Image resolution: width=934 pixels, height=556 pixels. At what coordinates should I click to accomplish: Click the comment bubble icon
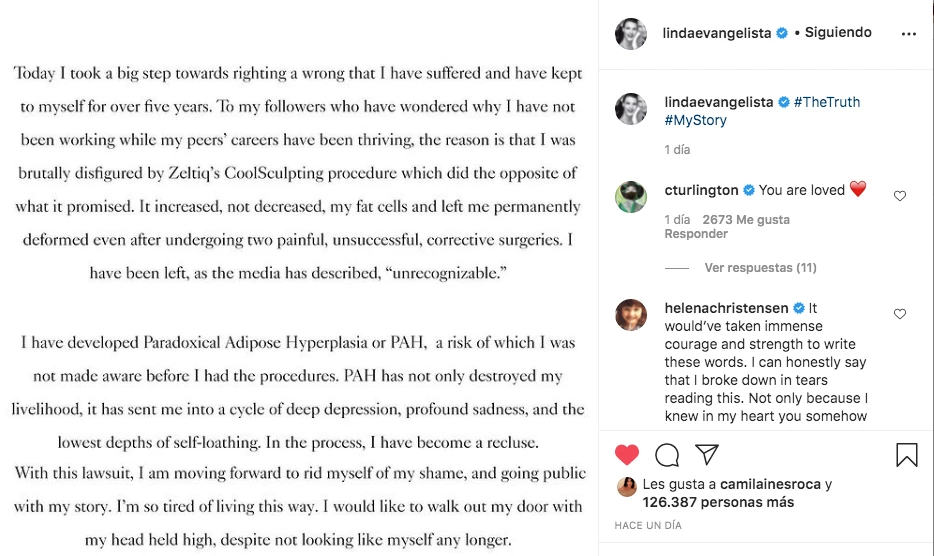click(x=667, y=455)
